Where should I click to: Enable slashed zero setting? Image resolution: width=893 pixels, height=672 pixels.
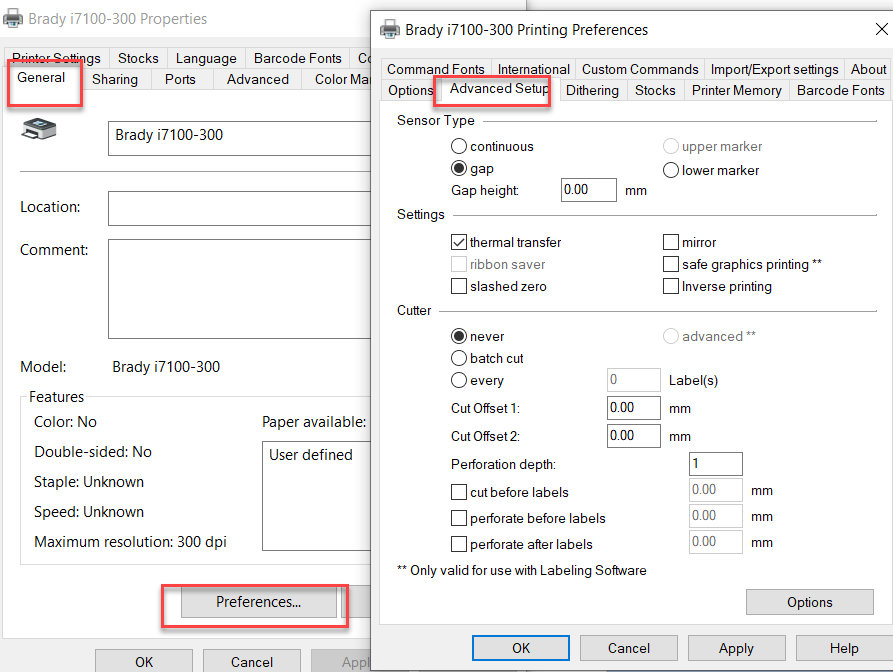pos(459,286)
